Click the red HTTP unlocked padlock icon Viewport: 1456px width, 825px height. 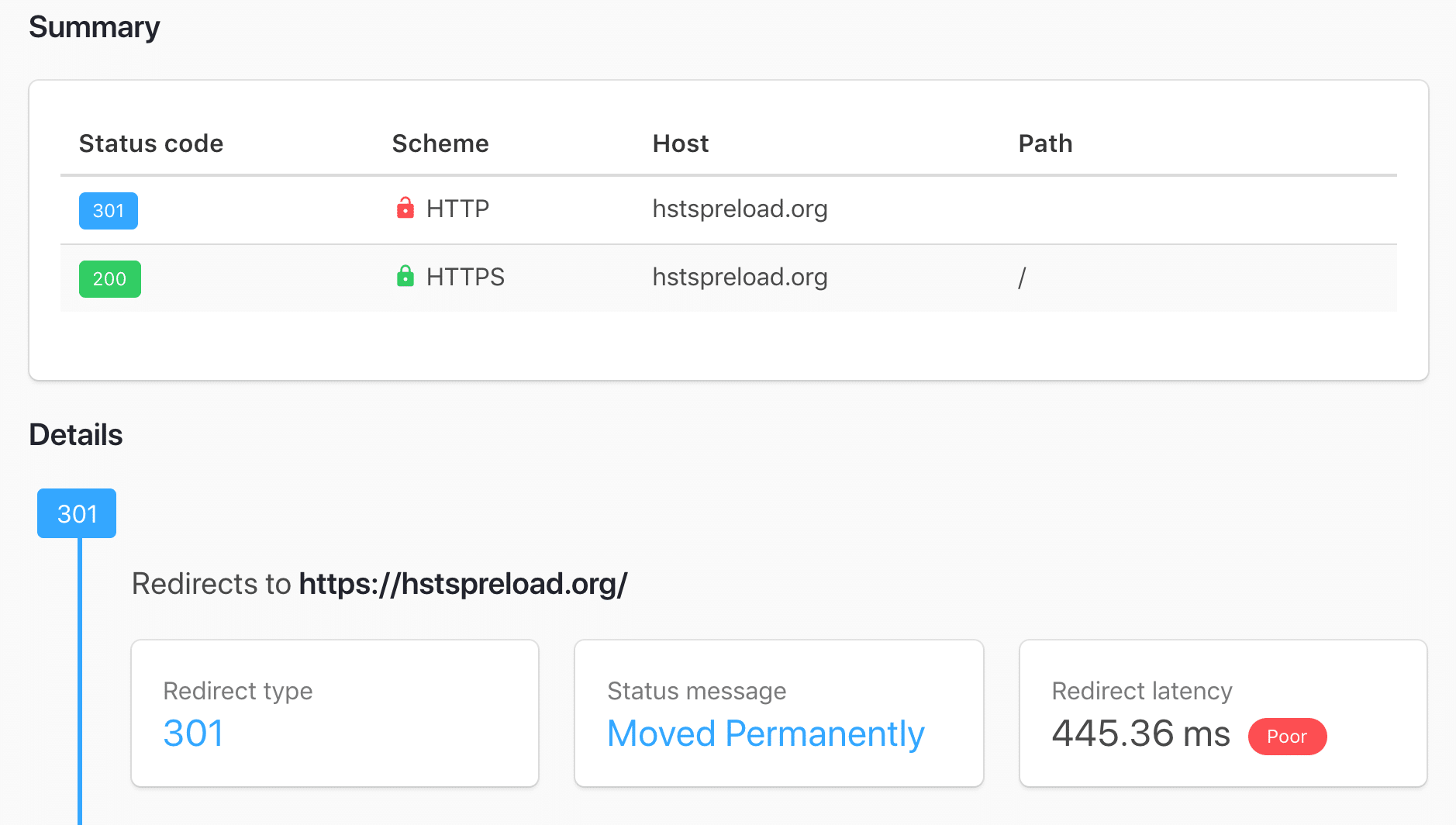pos(405,208)
